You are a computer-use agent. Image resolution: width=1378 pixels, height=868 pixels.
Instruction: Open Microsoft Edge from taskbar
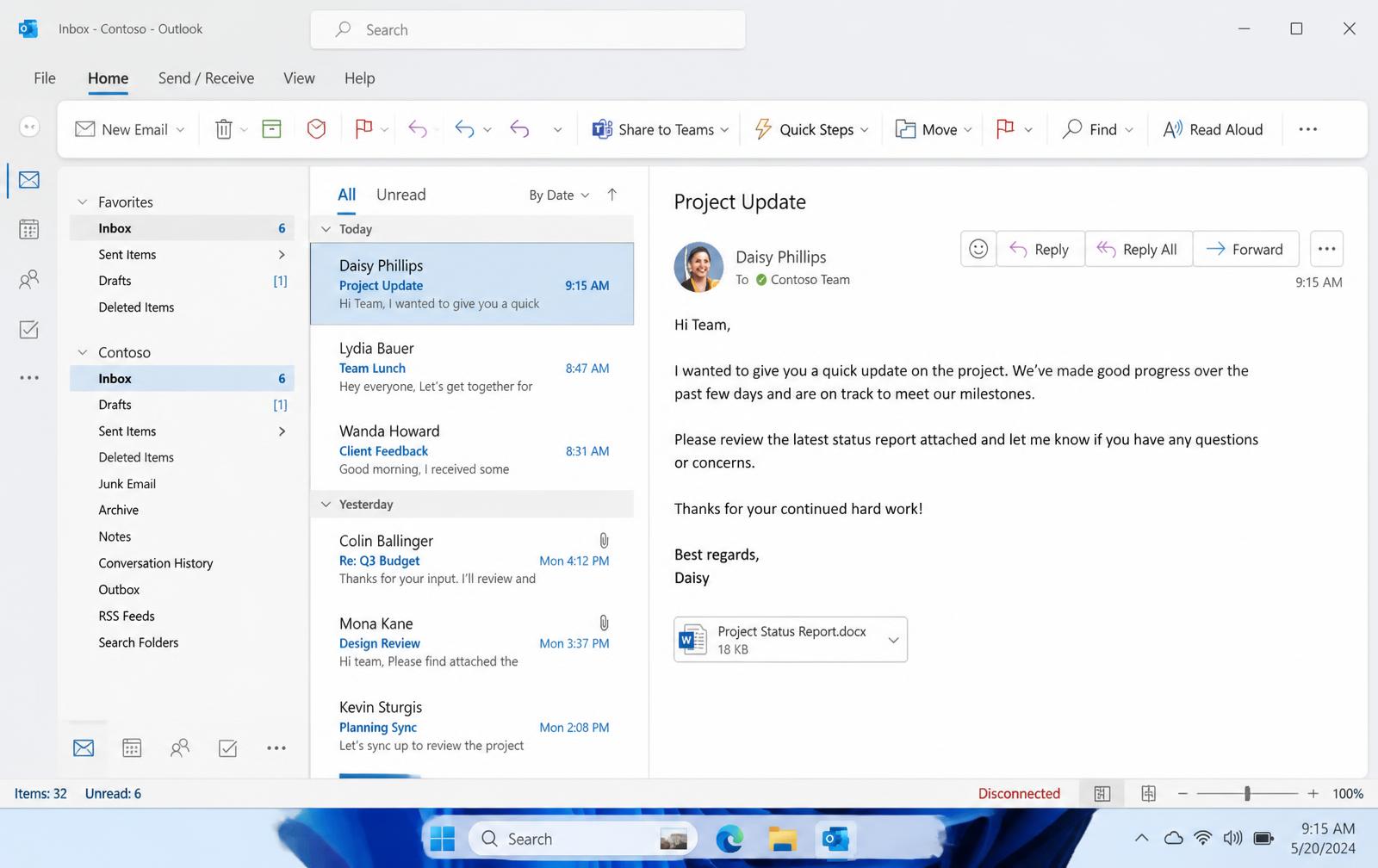point(729,839)
